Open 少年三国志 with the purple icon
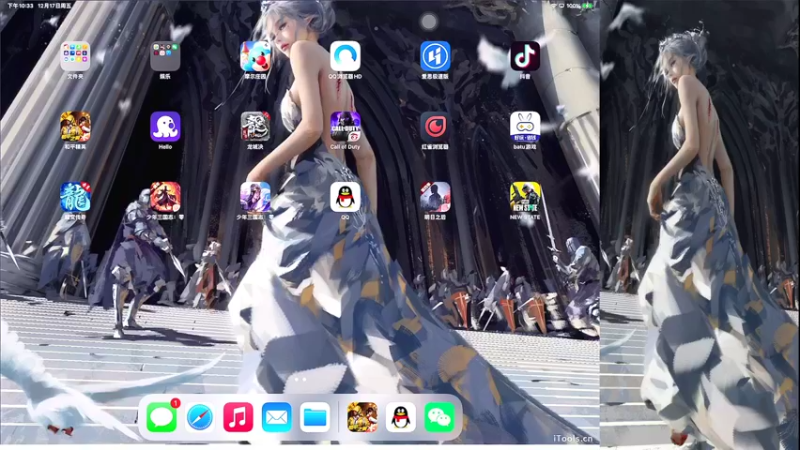The image size is (800, 450). pos(255,197)
